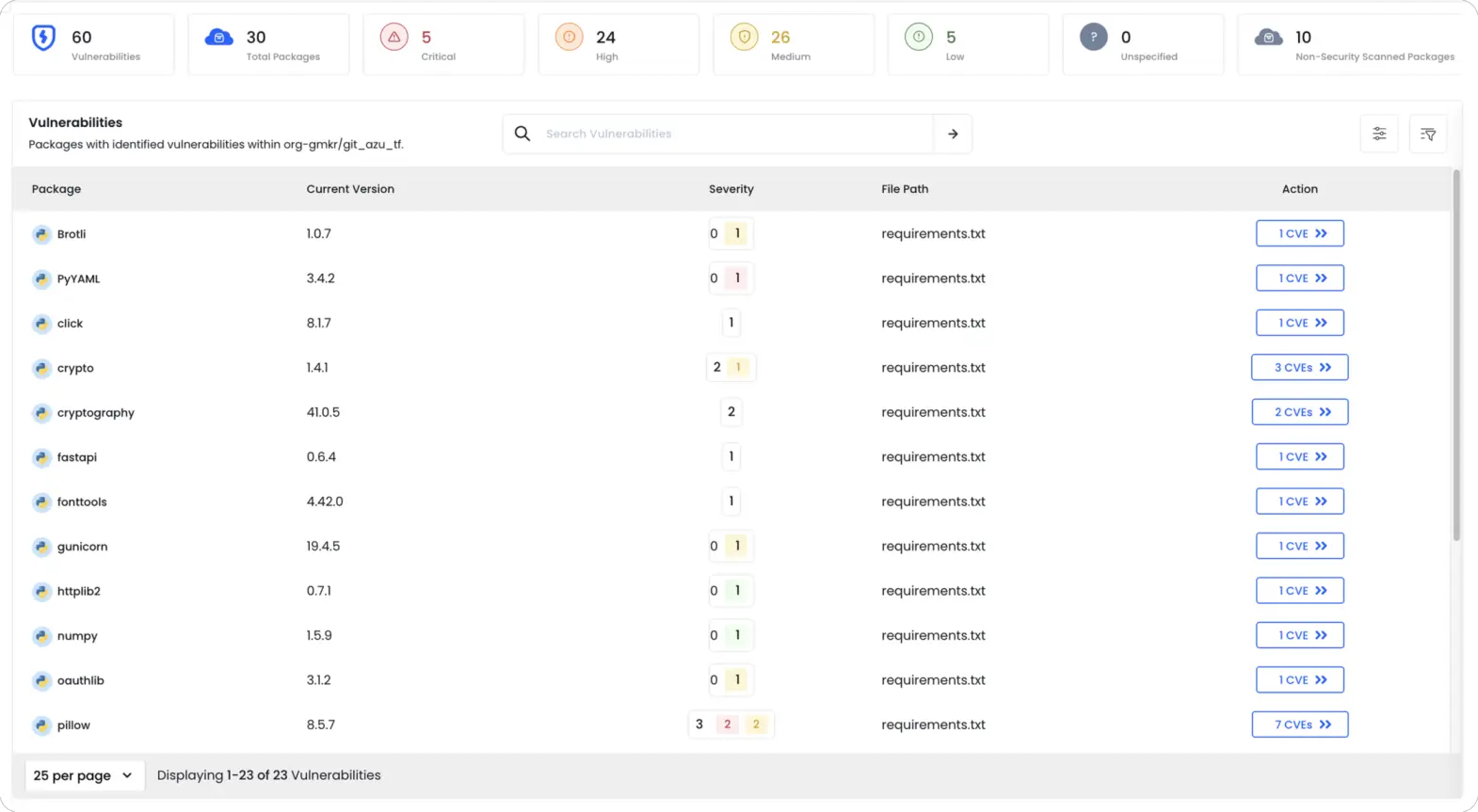
Task: Click the Python icon beside click package
Action: click(x=41, y=324)
